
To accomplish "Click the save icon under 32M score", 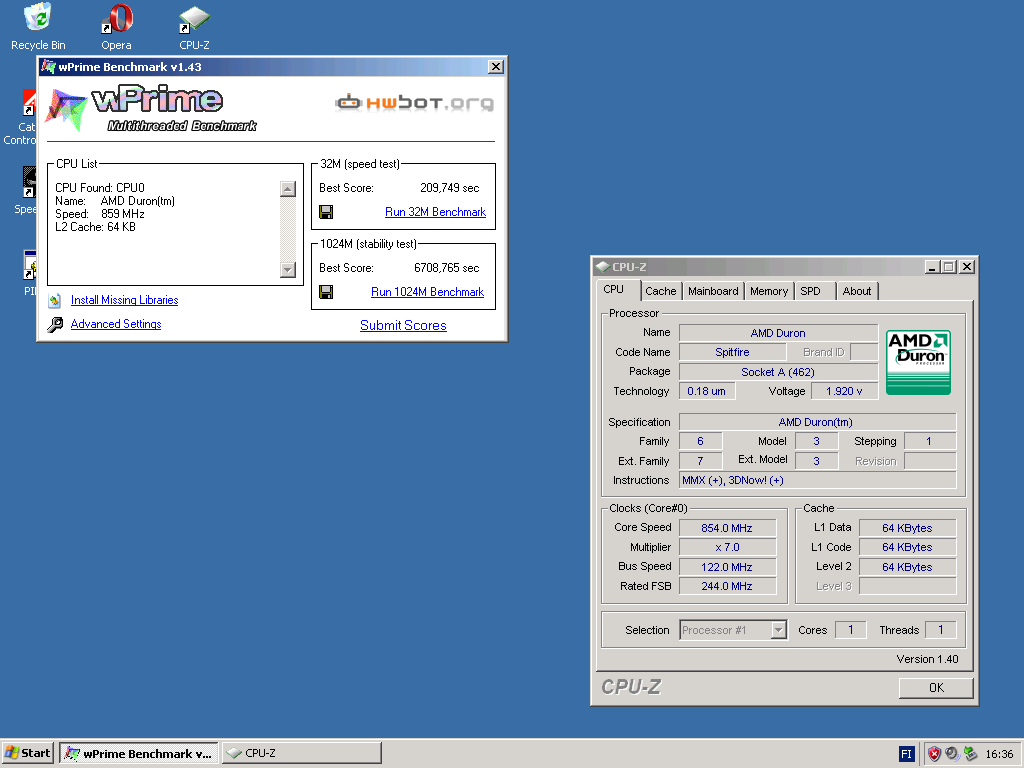I will point(326,212).
